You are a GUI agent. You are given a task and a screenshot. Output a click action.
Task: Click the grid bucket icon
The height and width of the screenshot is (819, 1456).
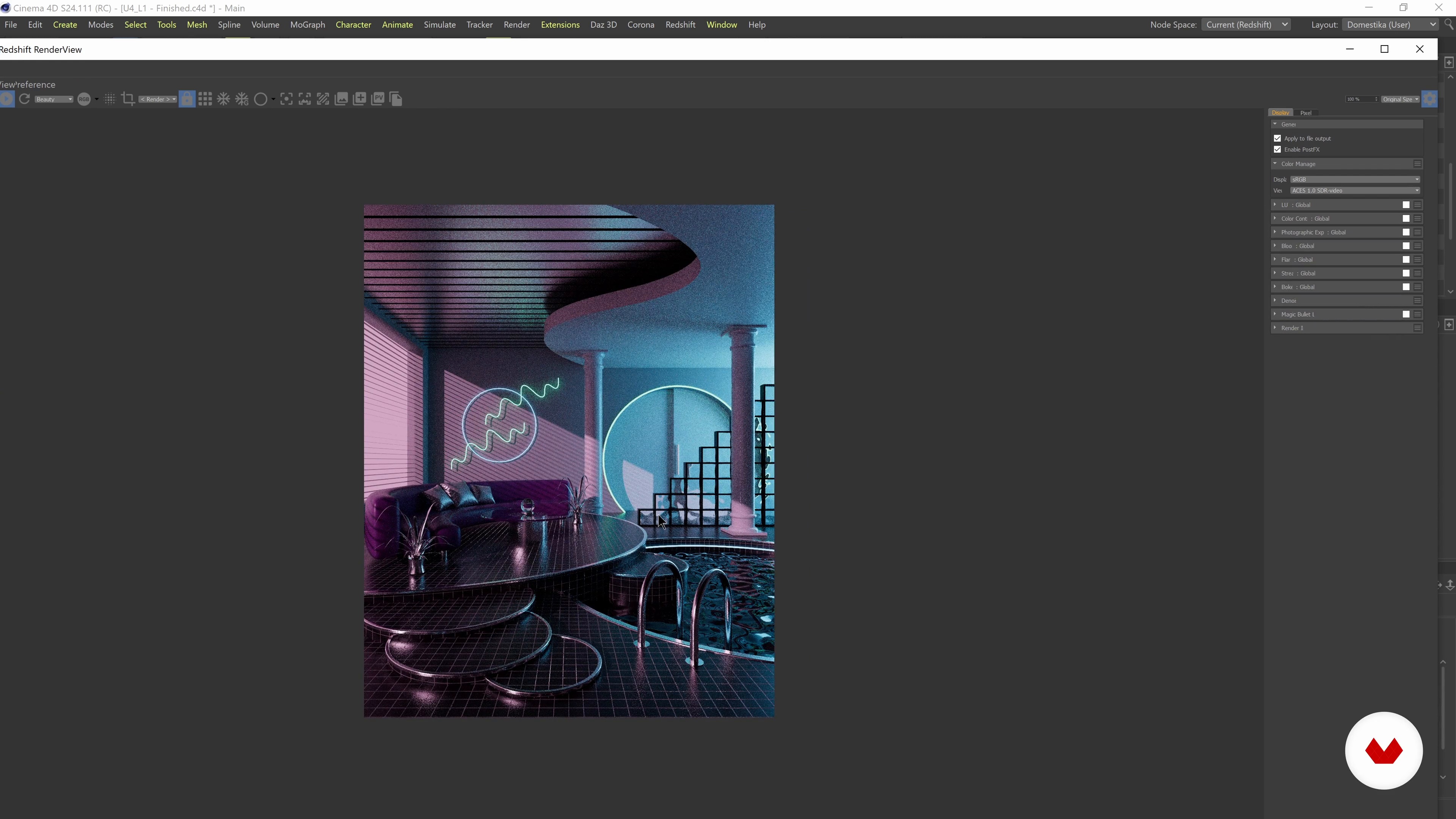(x=205, y=99)
